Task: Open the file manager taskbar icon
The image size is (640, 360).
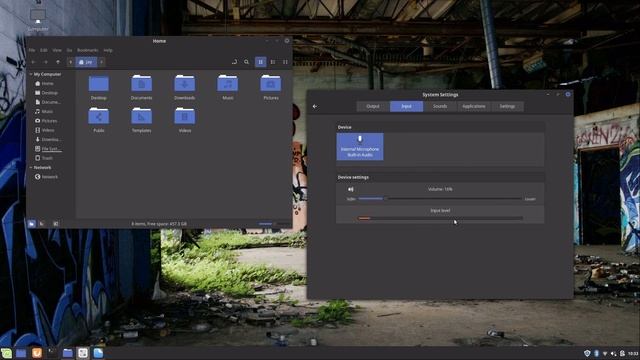Action: point(67,353)
